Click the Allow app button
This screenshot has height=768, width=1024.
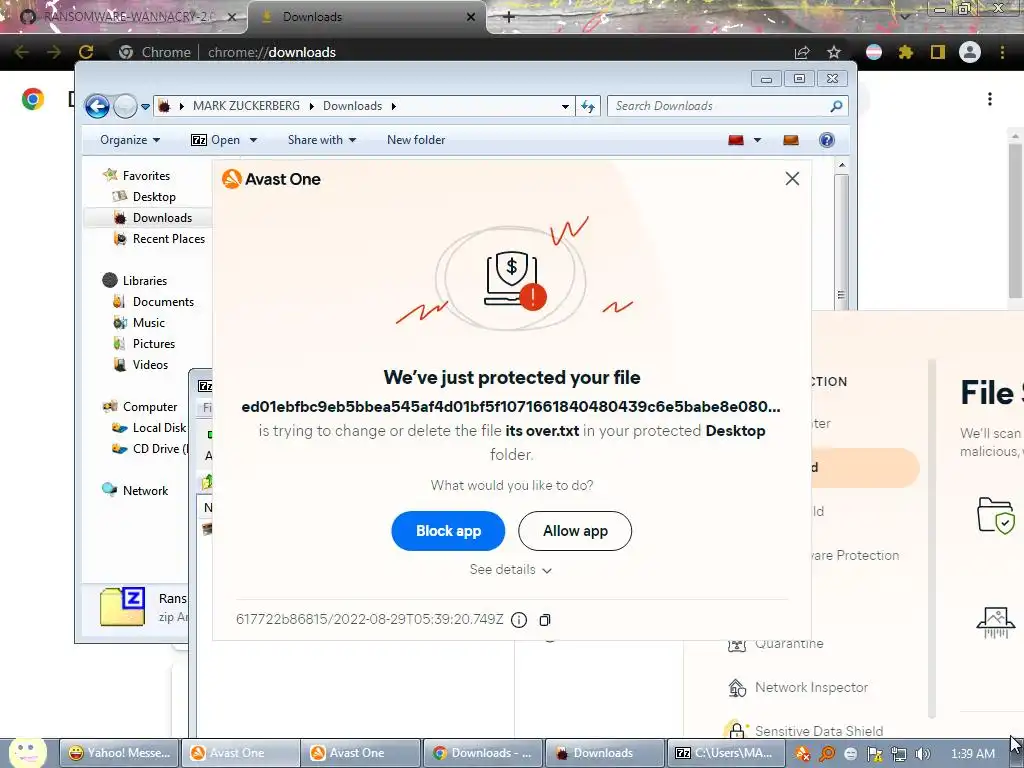coord(575,531)
